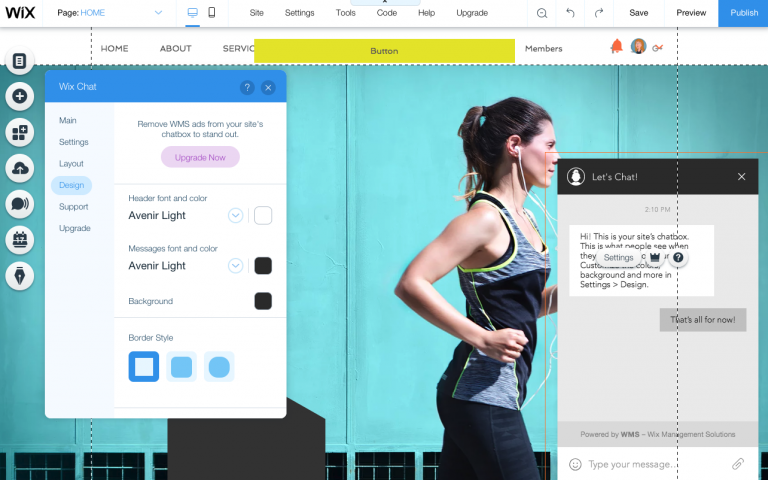Open the Blog pen sidebar icon
Screen dimensions: 768x480
(20, 276)
